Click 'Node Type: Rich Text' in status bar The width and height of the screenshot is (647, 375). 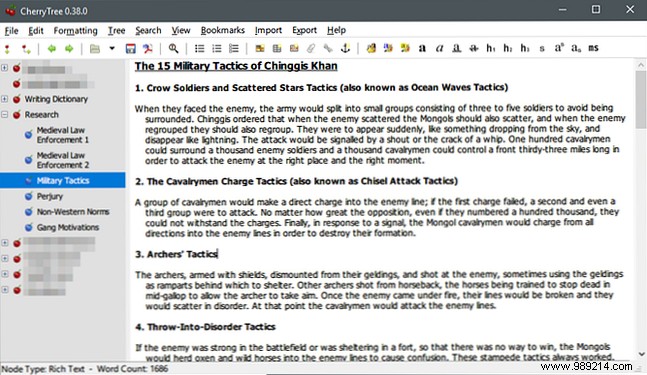point(43,368)
